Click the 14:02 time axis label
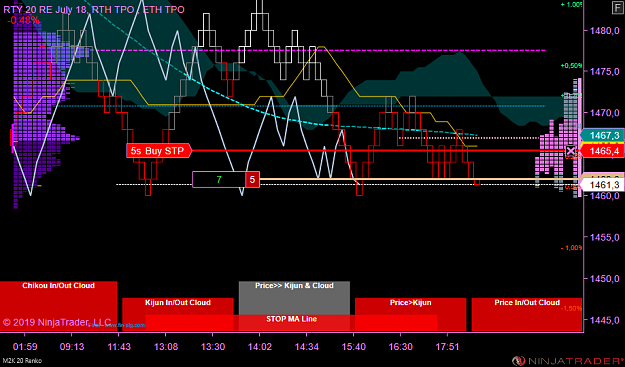 pyautogui.click(x=260, y=347)
